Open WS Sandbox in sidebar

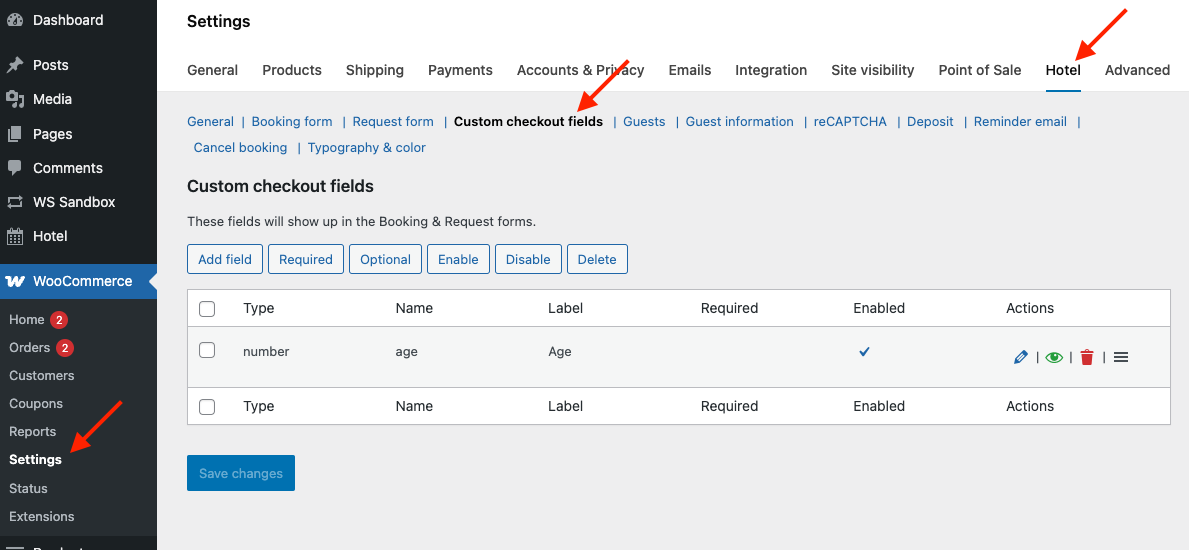click(x=74, y=202)
